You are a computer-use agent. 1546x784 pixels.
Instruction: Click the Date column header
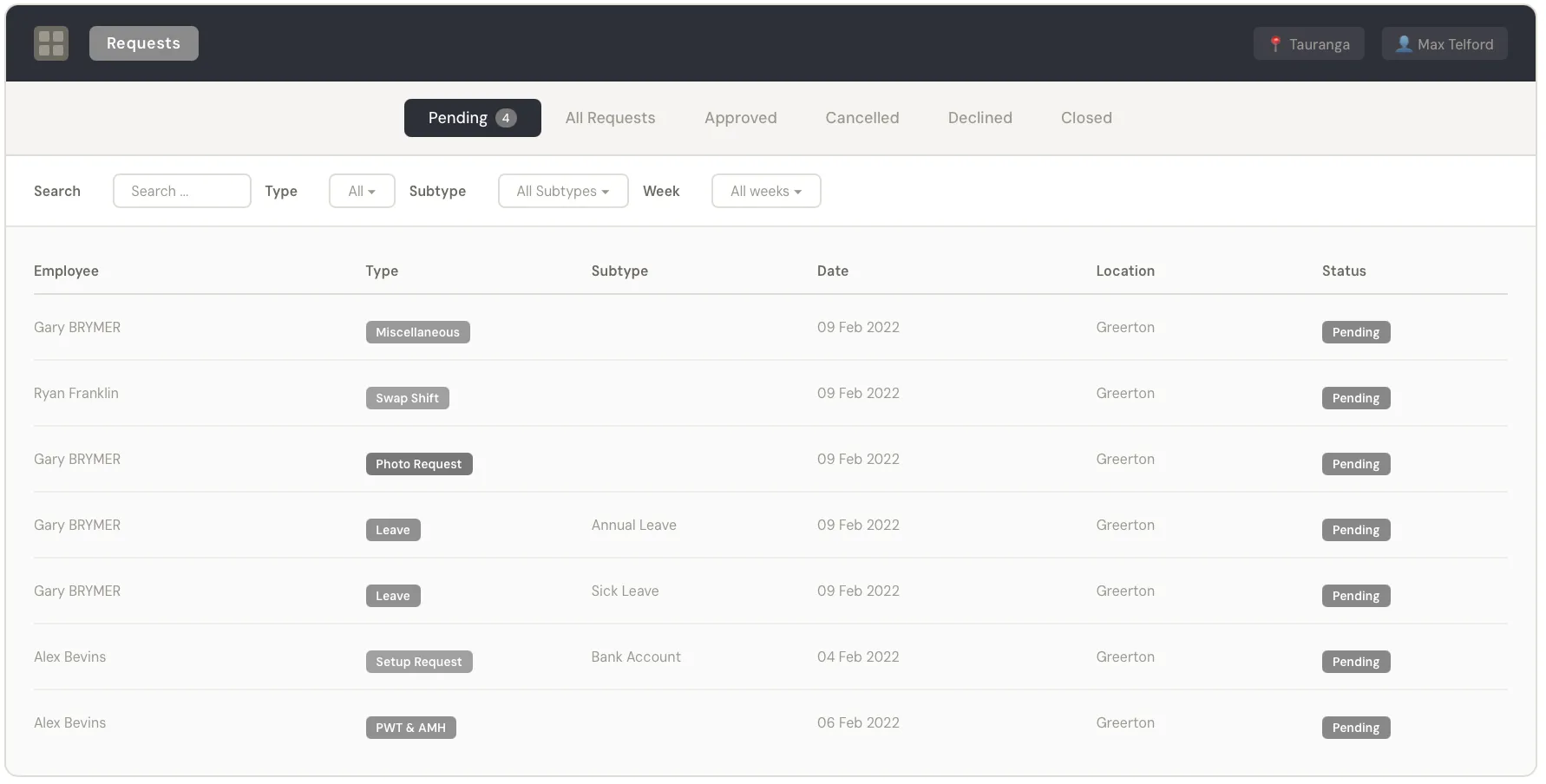click(833, 271)
